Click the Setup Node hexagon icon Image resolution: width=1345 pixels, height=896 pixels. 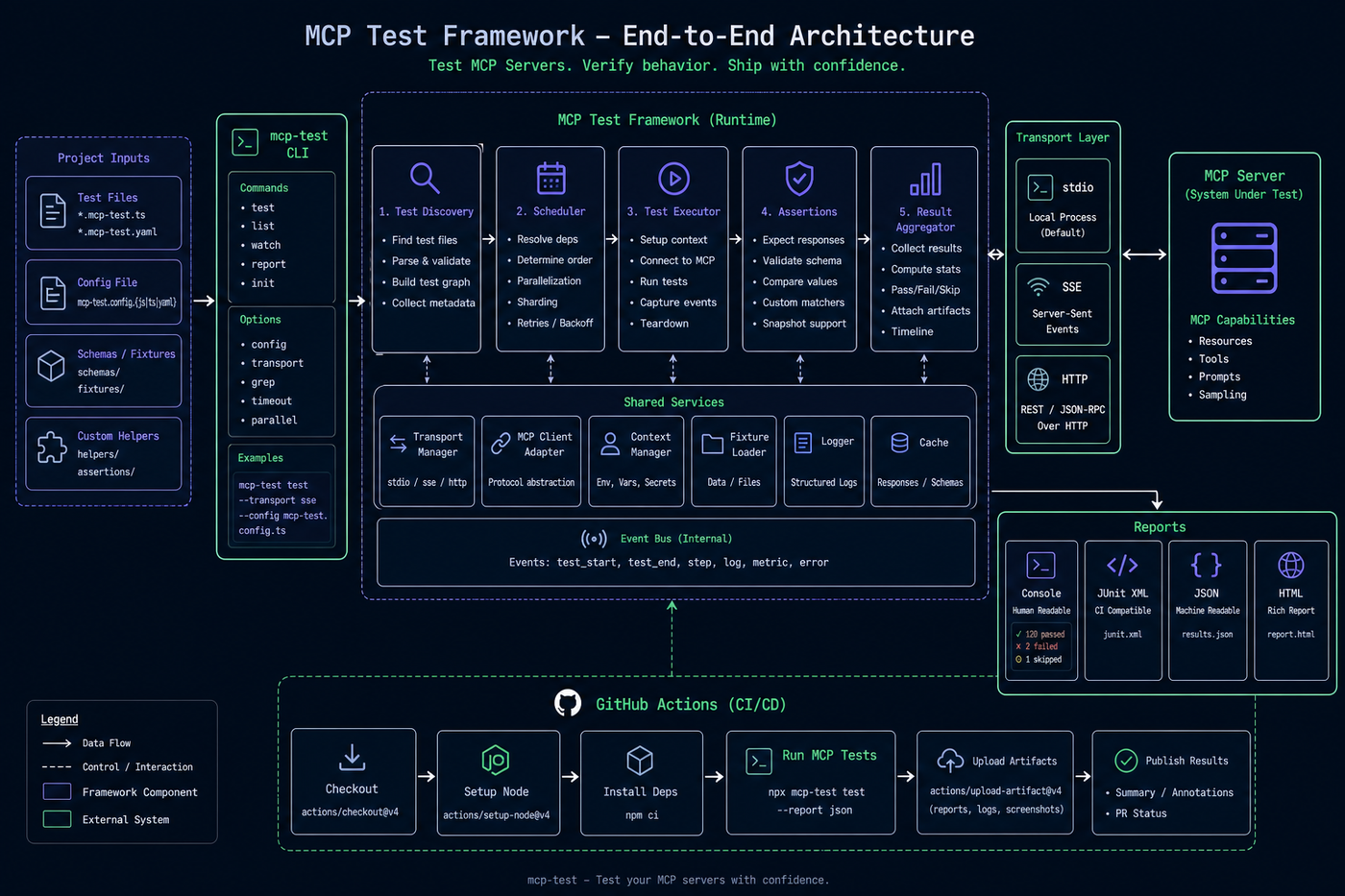(495, 761)
